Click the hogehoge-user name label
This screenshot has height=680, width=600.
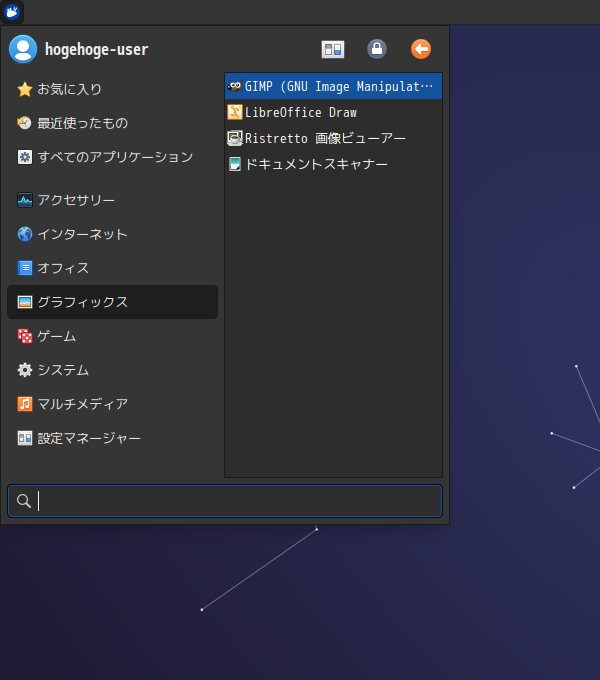click(97, 49)
